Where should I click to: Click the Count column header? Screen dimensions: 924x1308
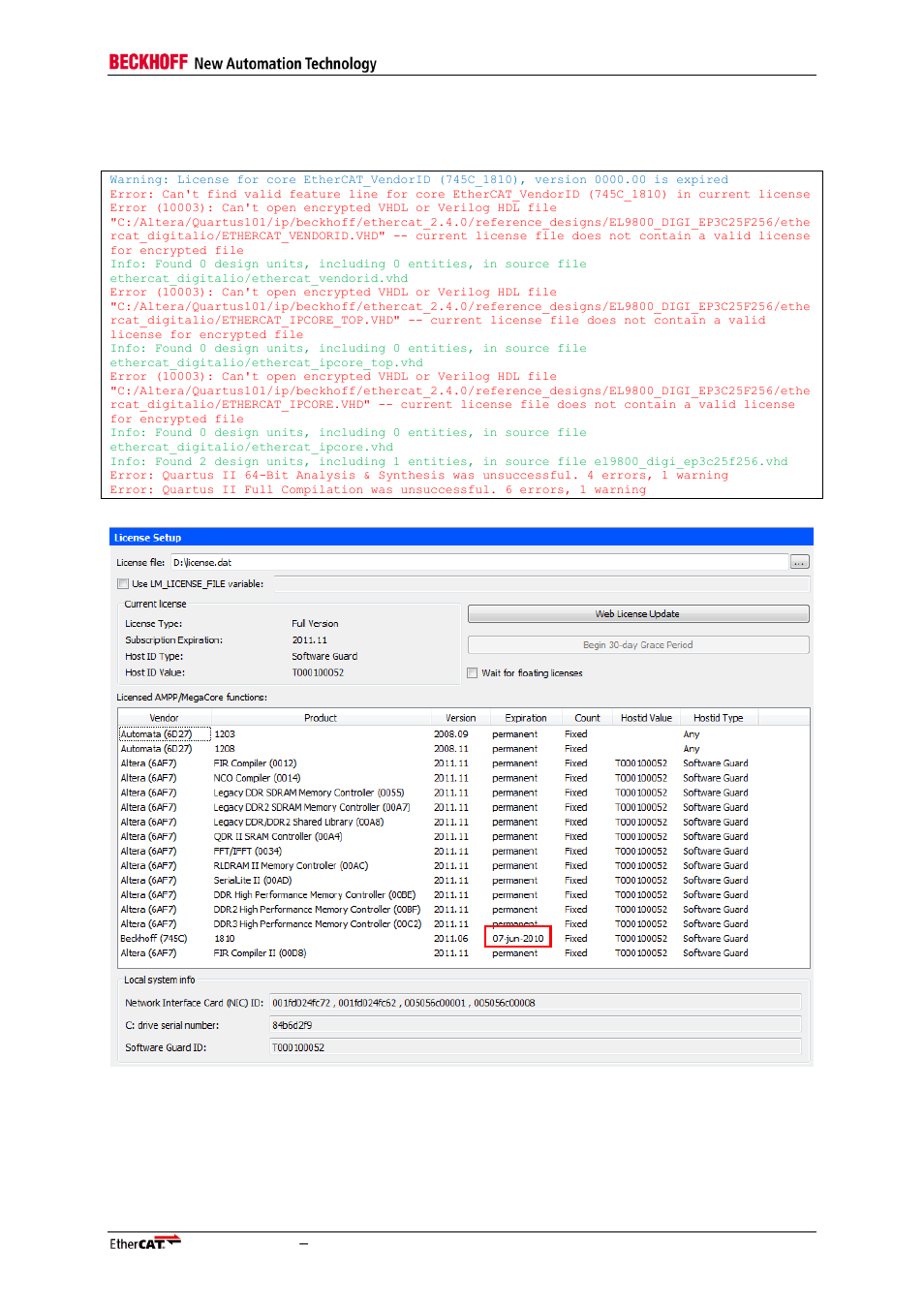587,718
